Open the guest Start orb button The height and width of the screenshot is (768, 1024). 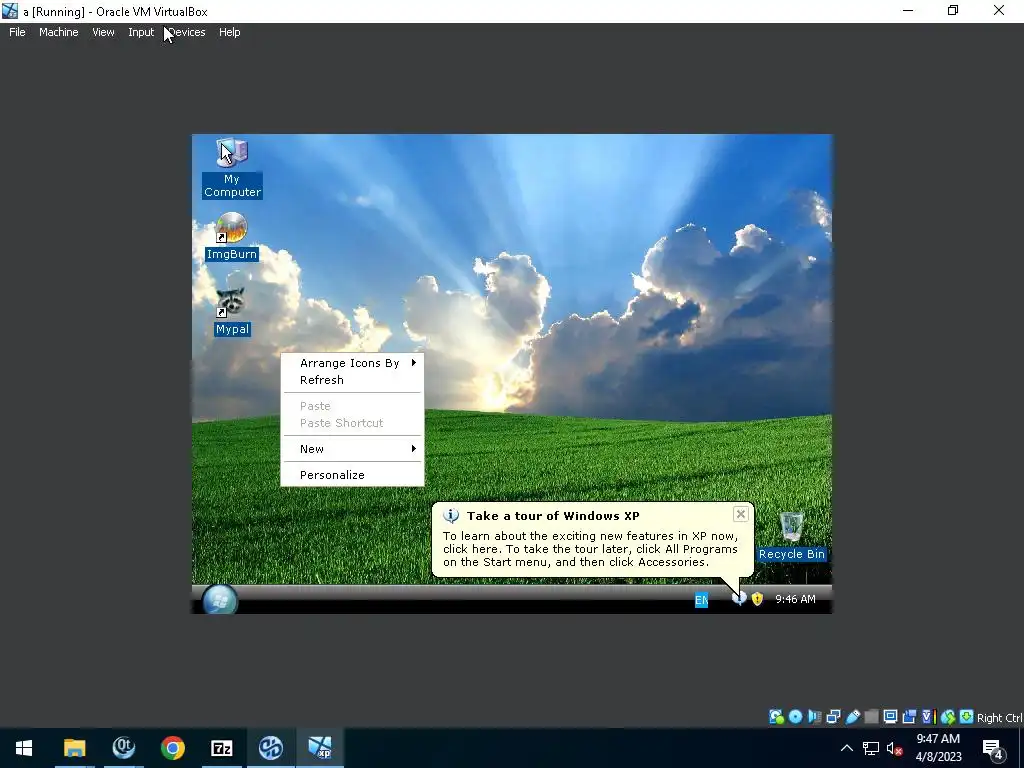point(220,600)
